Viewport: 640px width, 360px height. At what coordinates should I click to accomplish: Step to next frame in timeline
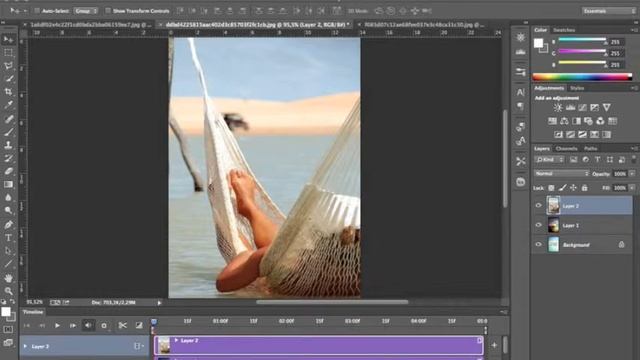[x=73, y=325]
